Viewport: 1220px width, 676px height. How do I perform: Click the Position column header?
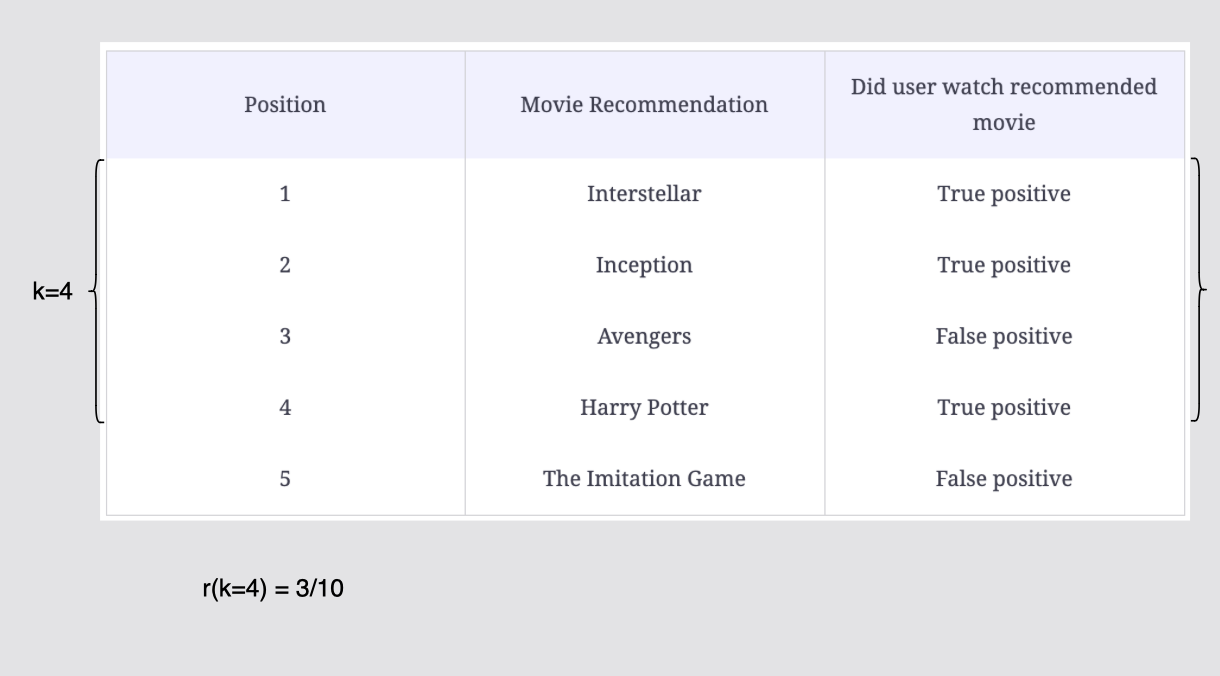tap(285, 105)
